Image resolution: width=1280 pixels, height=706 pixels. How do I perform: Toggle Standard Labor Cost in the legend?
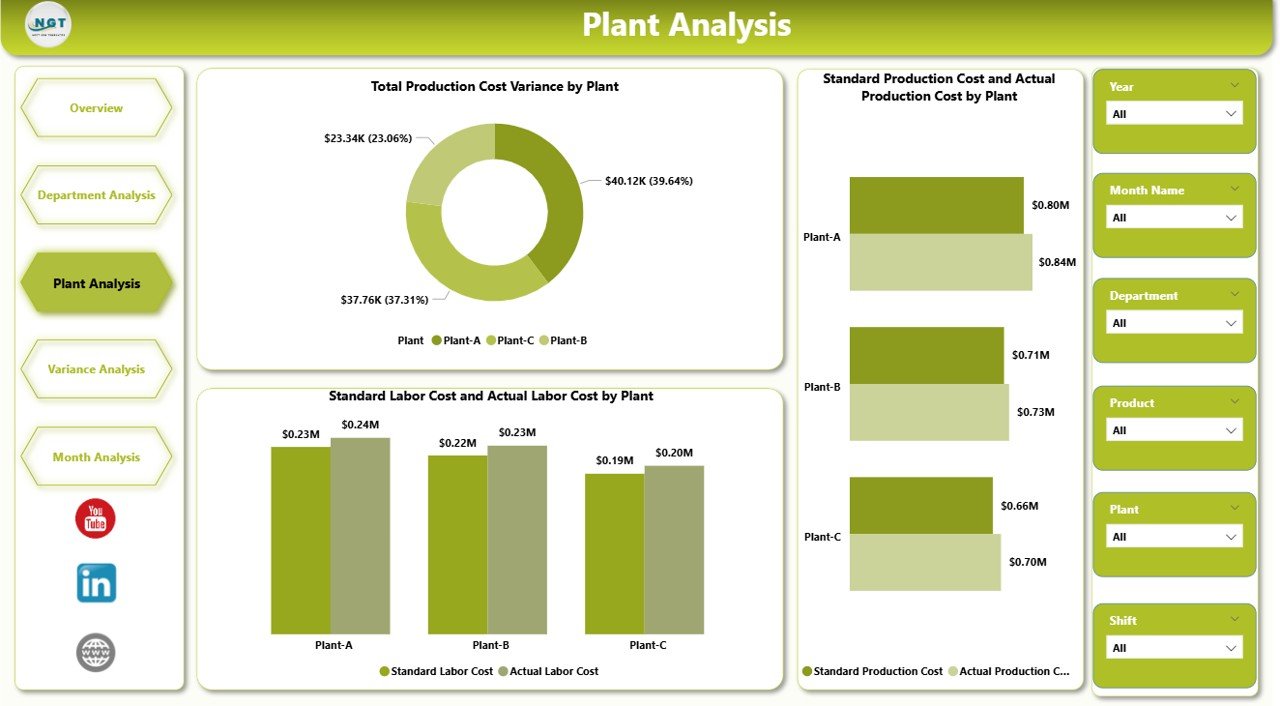(x=436, y=671)
